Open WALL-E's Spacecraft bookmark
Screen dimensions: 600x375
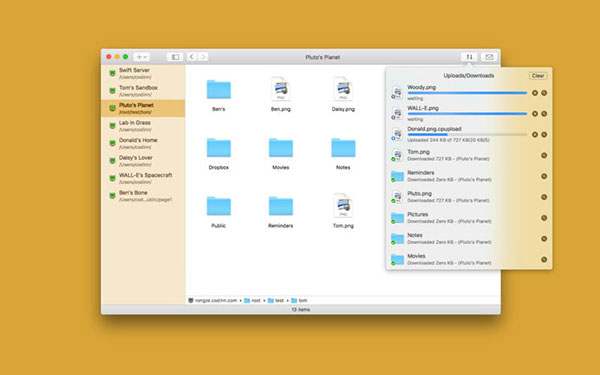(x=143, y=178)
